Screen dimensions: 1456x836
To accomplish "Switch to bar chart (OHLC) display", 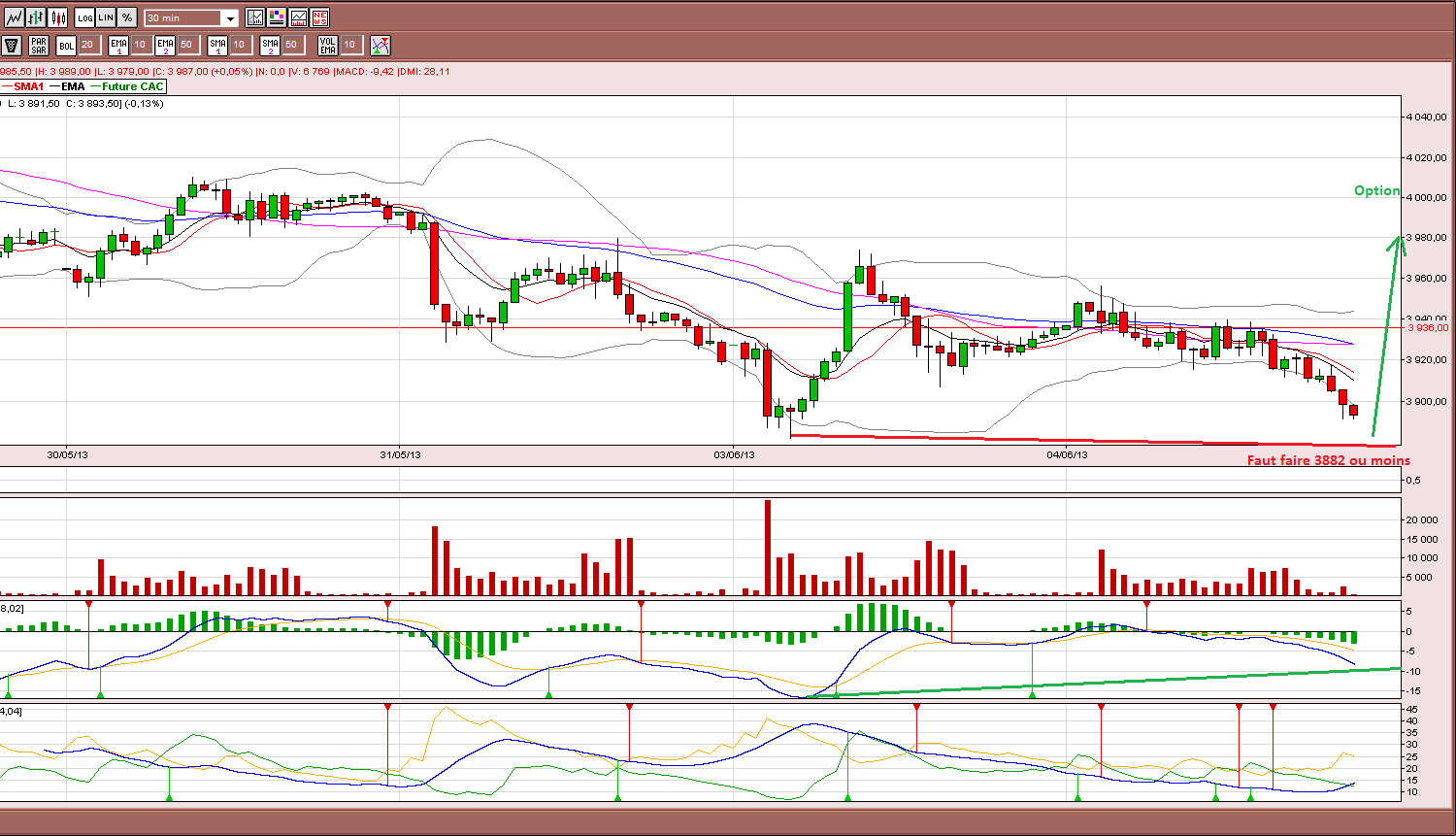I will (x=36, y=17).
